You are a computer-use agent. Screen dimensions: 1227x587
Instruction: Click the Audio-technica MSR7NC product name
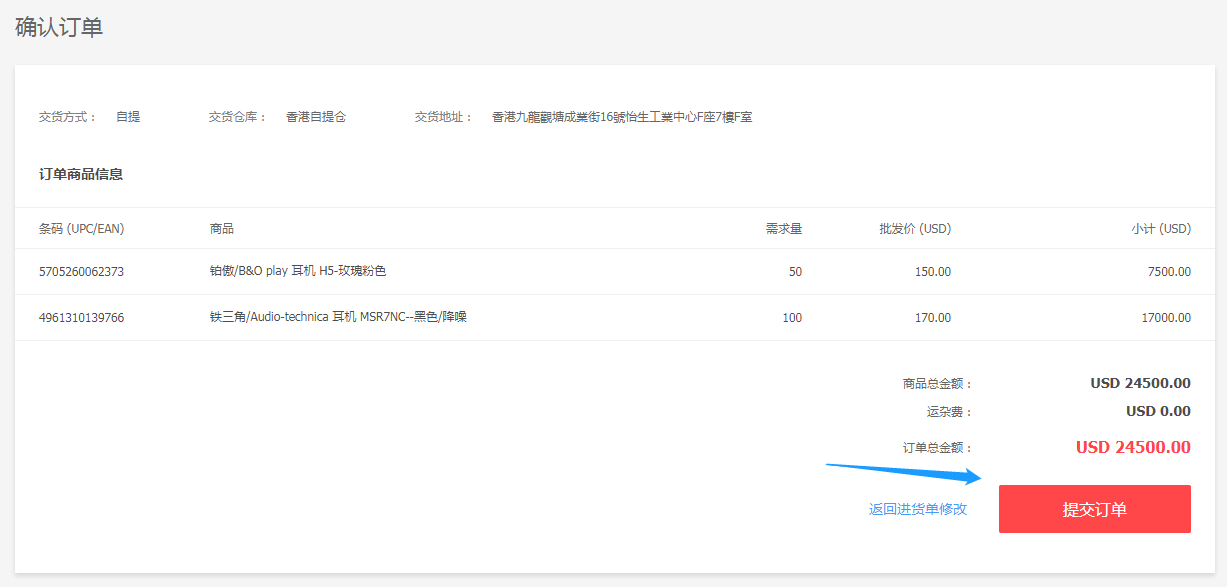click(338, 317)
